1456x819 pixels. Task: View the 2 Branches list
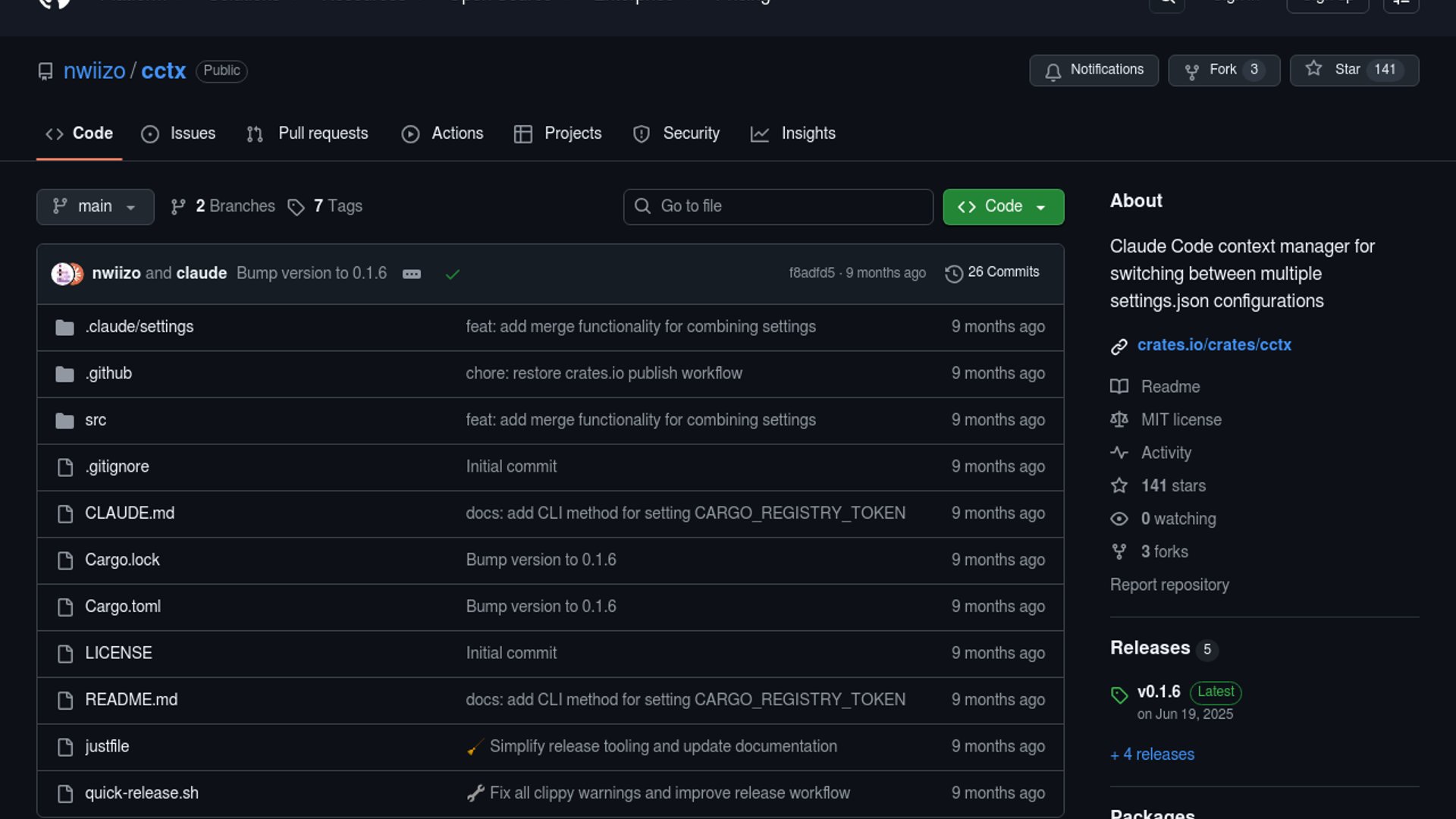223,206
